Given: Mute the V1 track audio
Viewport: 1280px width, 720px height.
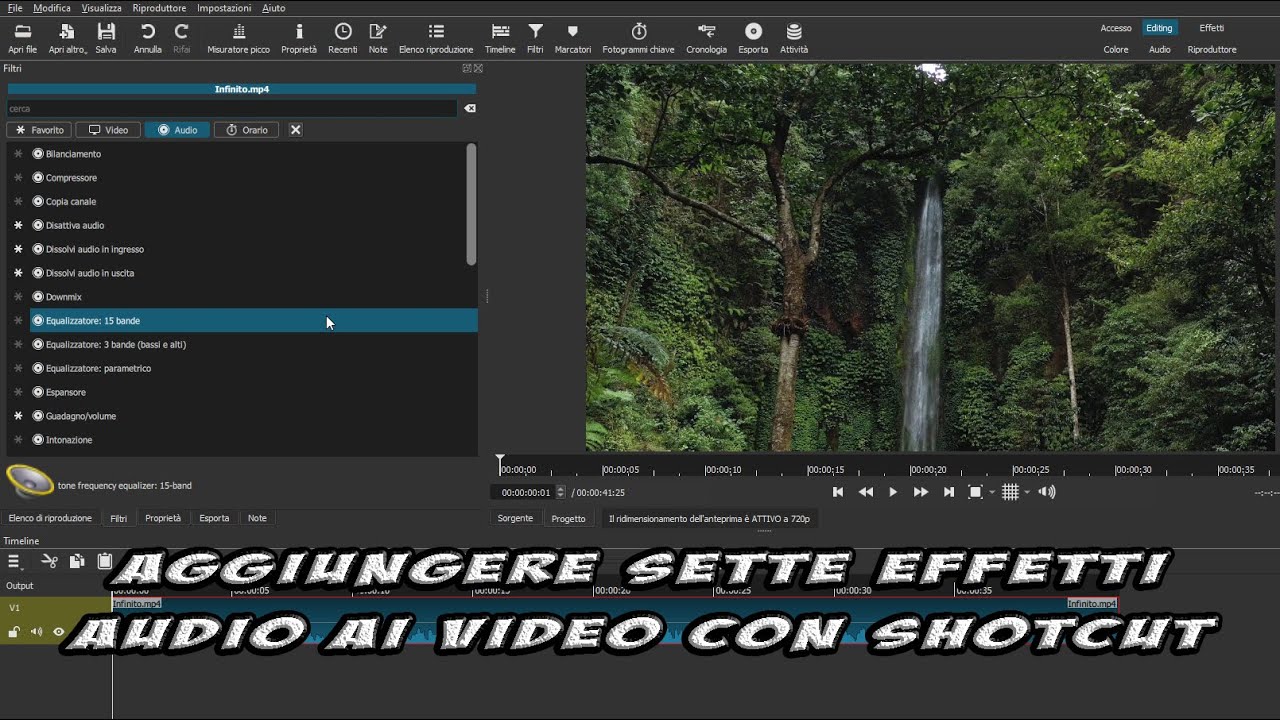Looking at the screenshot, I should (x=36, y=632).
